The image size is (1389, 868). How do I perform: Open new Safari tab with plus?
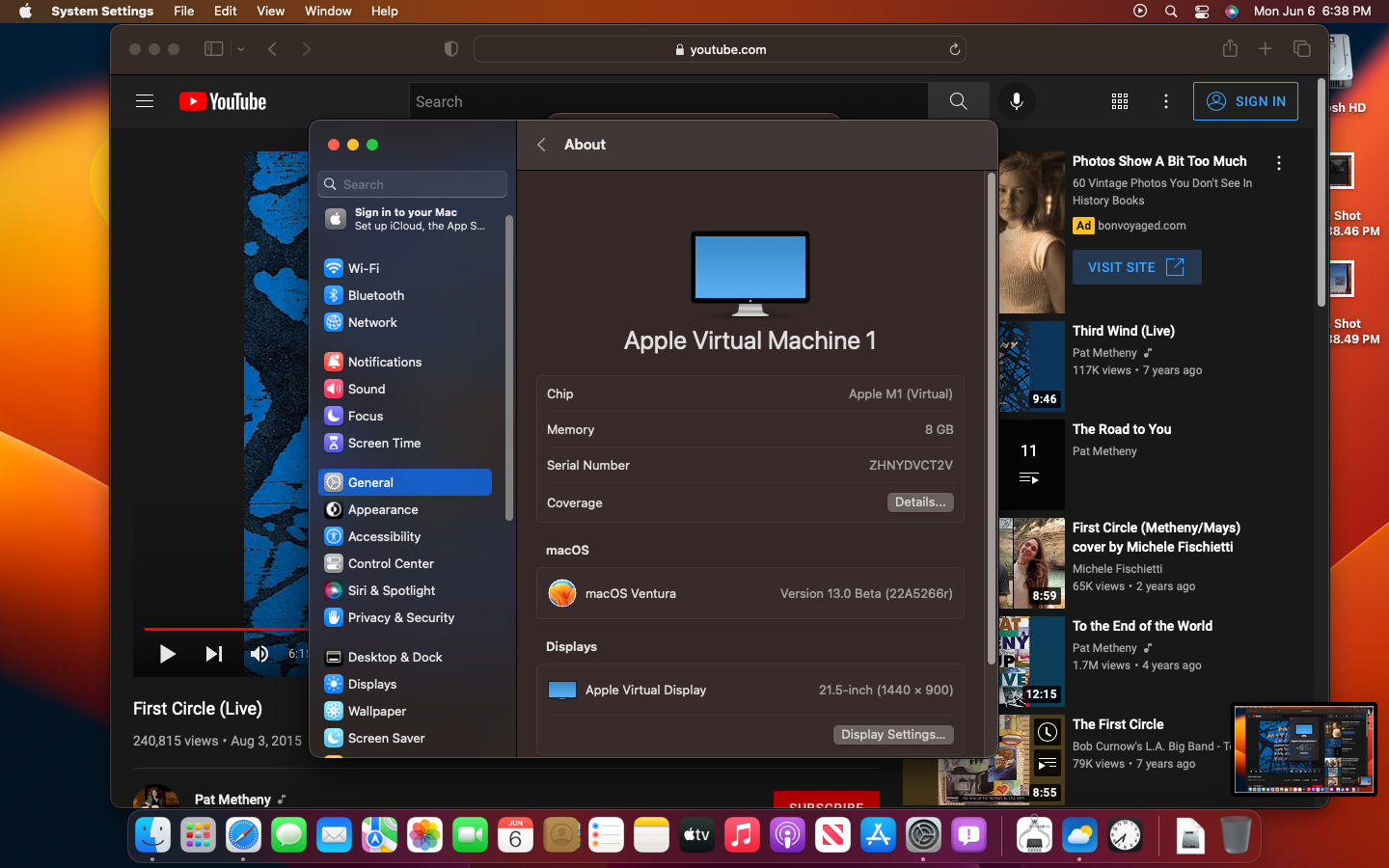1266,48
